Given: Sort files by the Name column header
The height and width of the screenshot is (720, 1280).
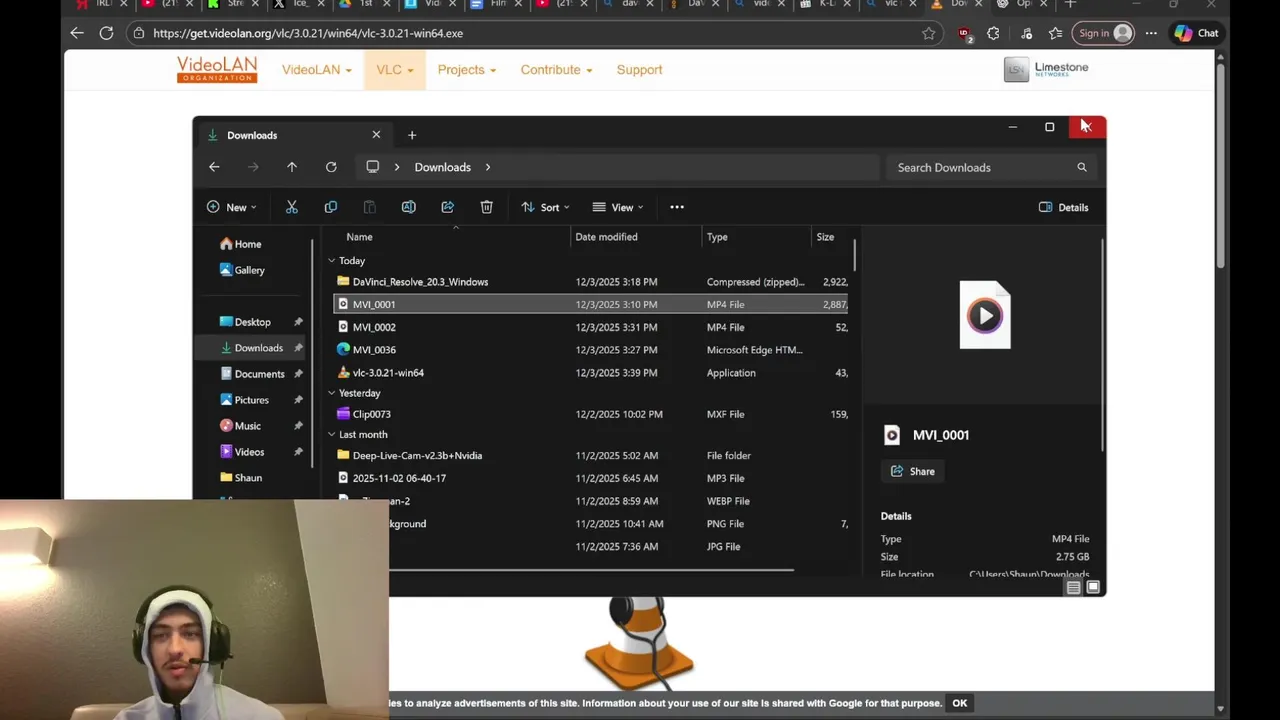Looking at the screenshot, I should (359, 237).
